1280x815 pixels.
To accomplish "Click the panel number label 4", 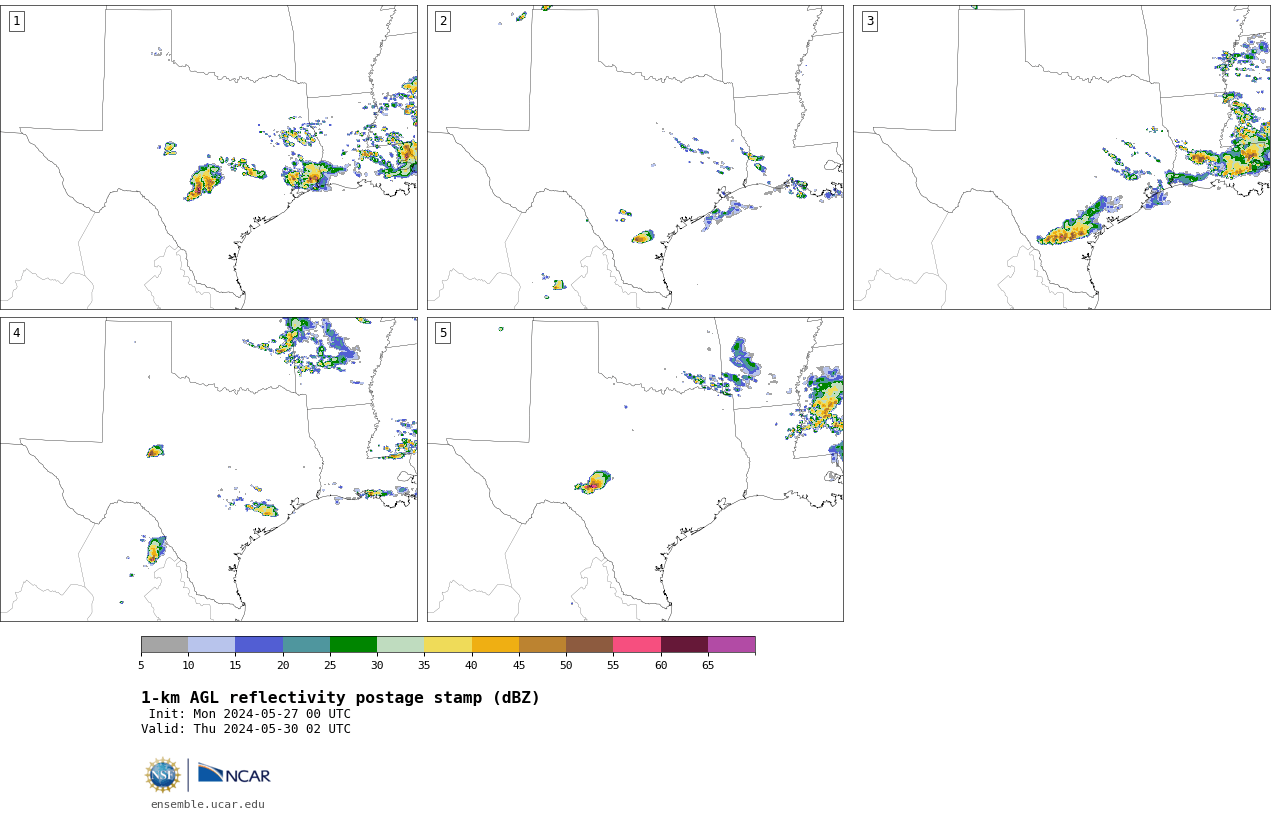I will tap(16, 333).
